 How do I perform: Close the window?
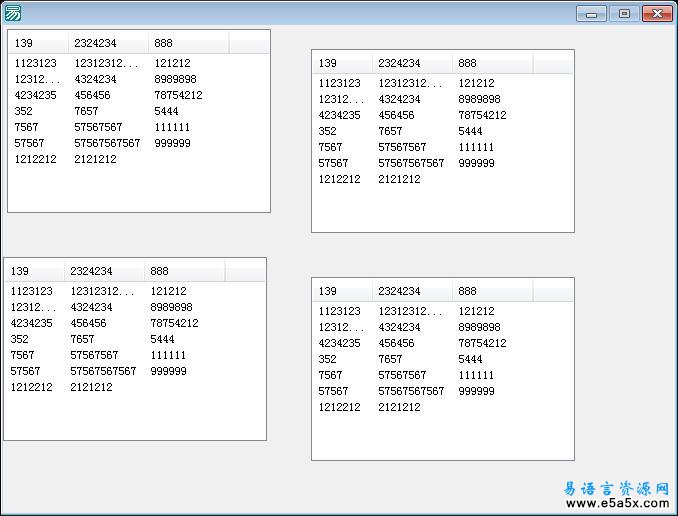[x=657, y=14]
